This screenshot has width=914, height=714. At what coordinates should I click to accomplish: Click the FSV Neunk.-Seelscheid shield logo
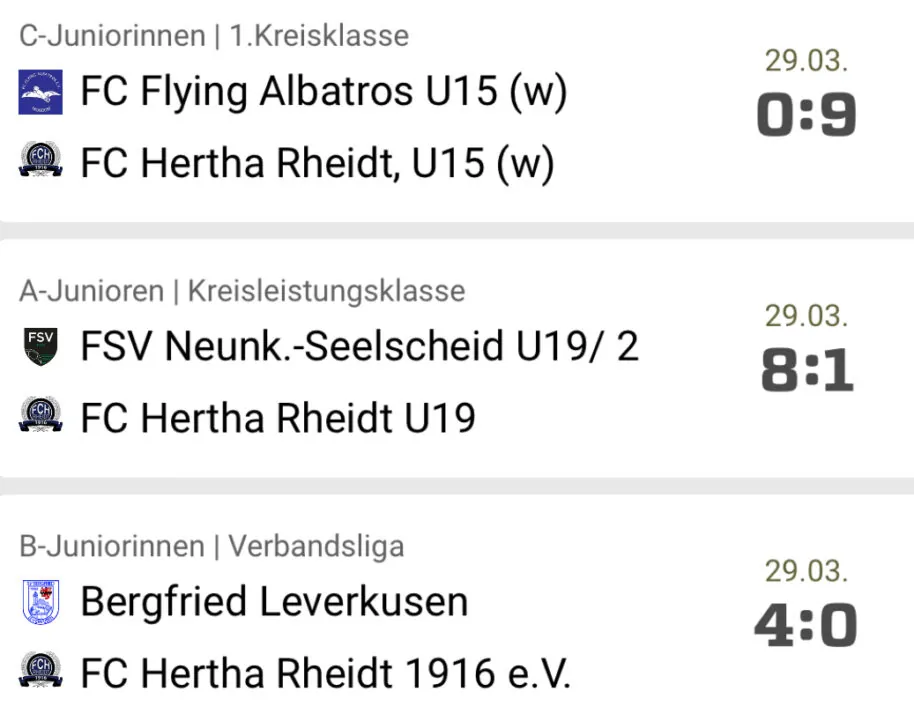pos(40,346)
